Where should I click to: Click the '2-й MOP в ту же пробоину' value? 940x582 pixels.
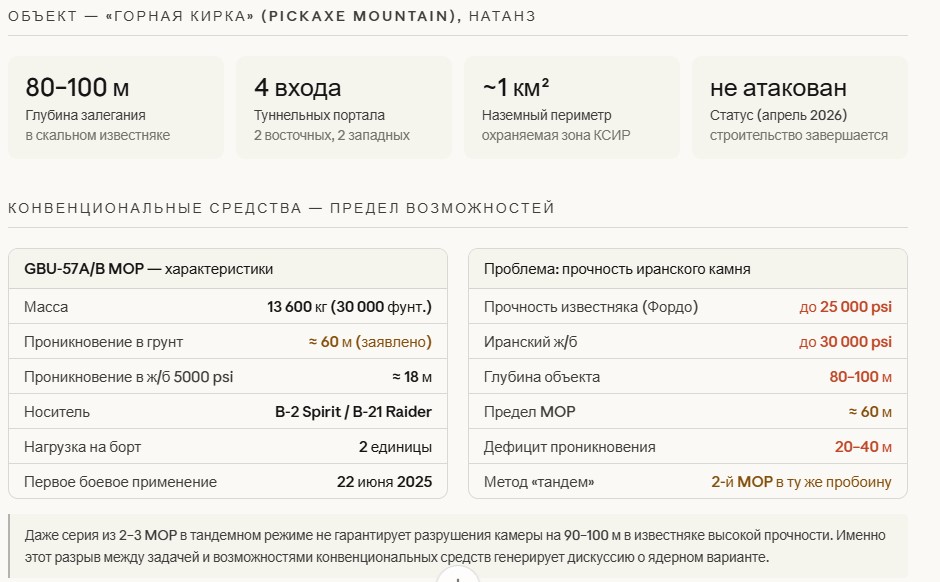801,482
